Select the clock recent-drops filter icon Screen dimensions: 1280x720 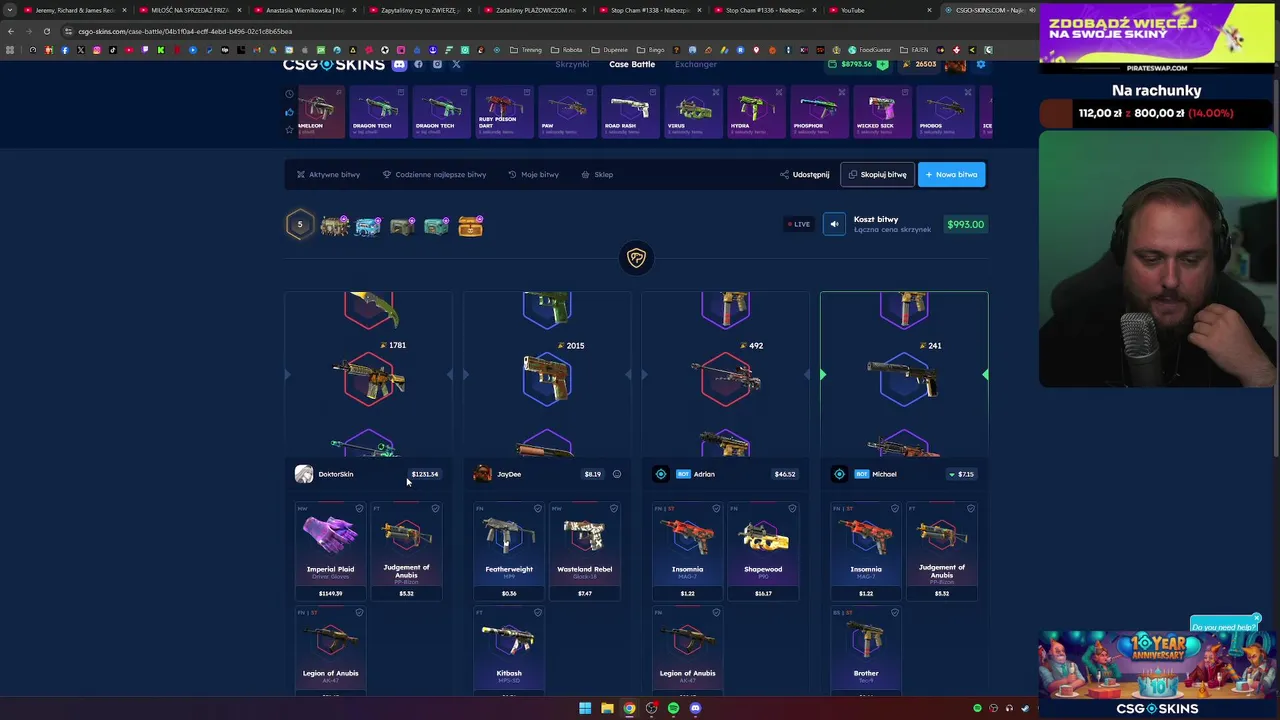(290, 94)
